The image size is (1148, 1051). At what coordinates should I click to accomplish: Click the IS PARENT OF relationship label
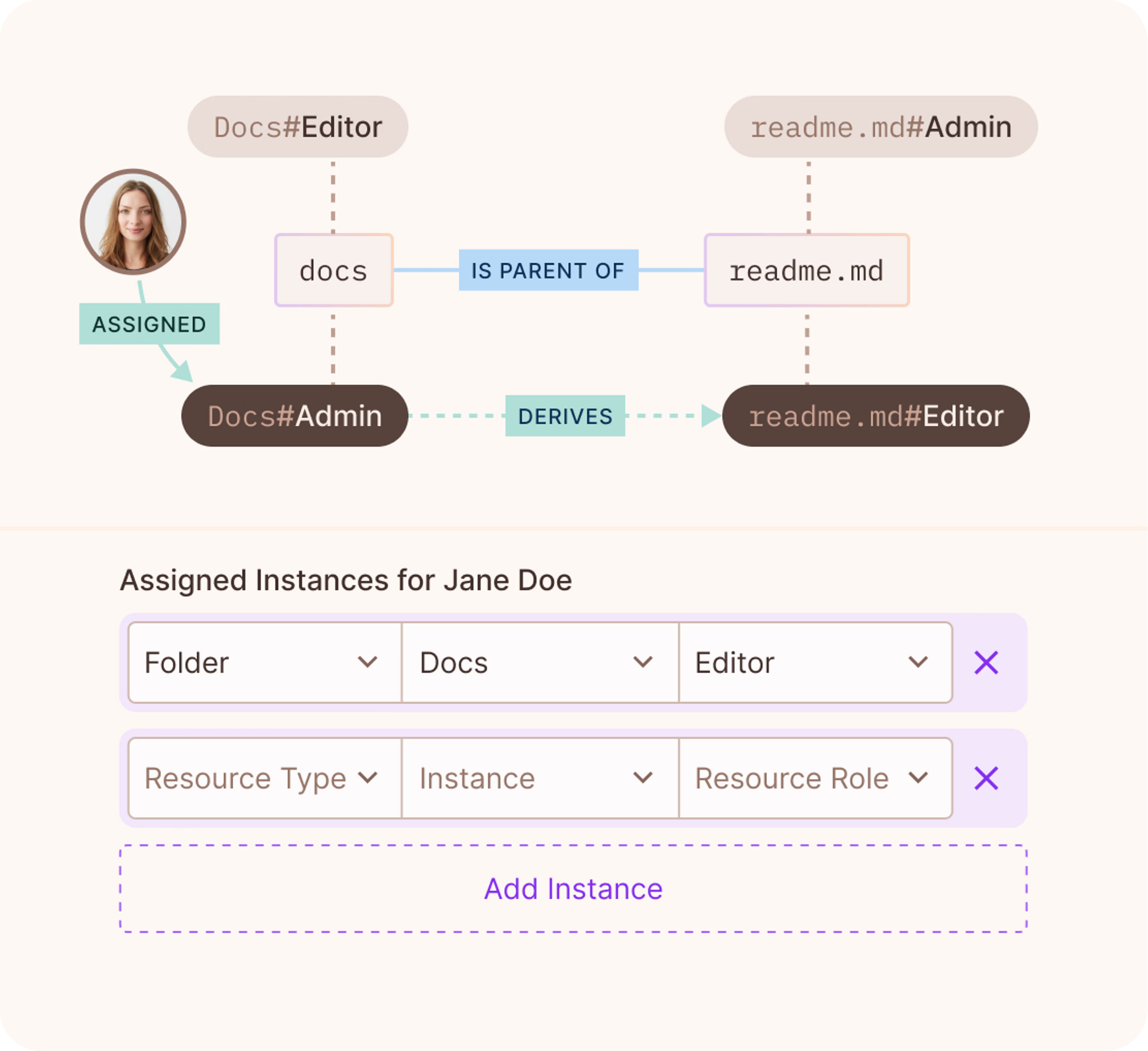click(x=548, y=271)
